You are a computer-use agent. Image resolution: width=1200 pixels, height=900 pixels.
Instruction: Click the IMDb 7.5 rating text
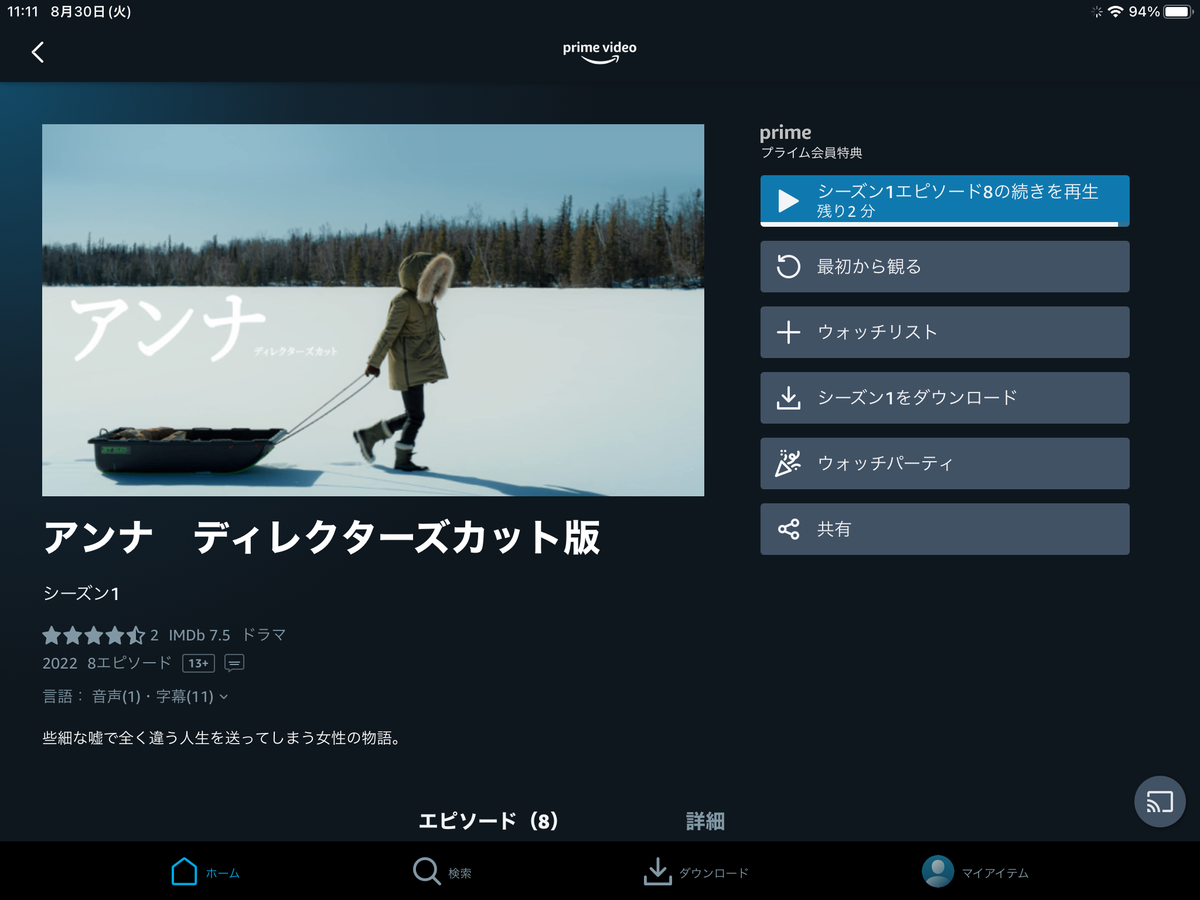click(199, 635)
